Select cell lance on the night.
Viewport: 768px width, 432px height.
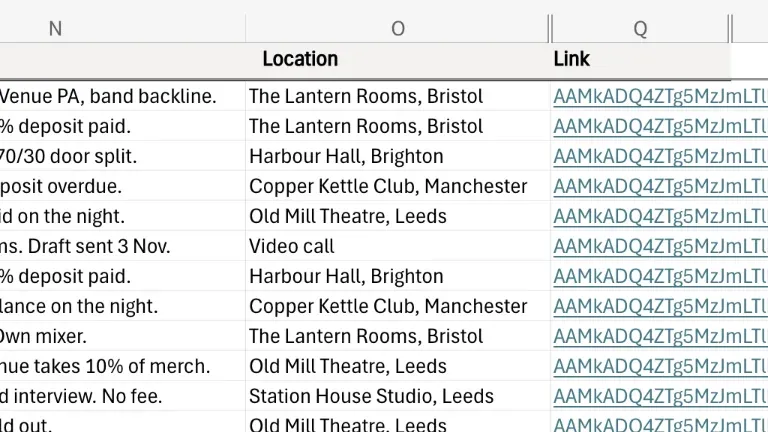coord(122,306)
